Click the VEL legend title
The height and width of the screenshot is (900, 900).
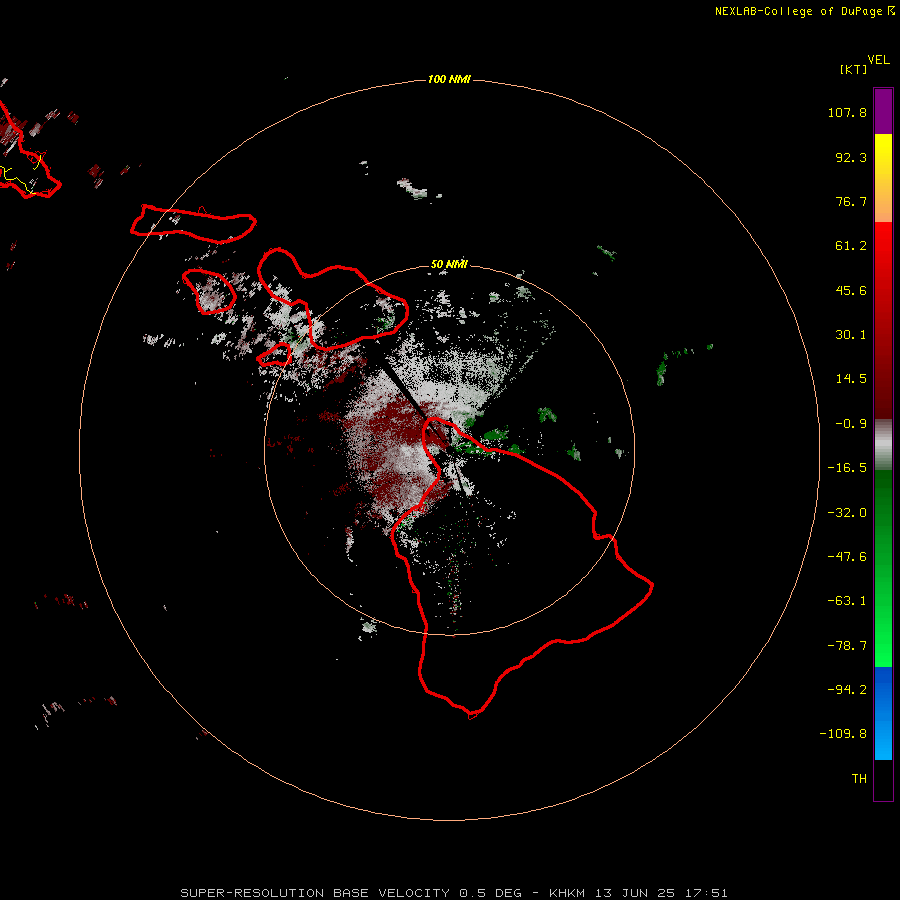(879, 60)
